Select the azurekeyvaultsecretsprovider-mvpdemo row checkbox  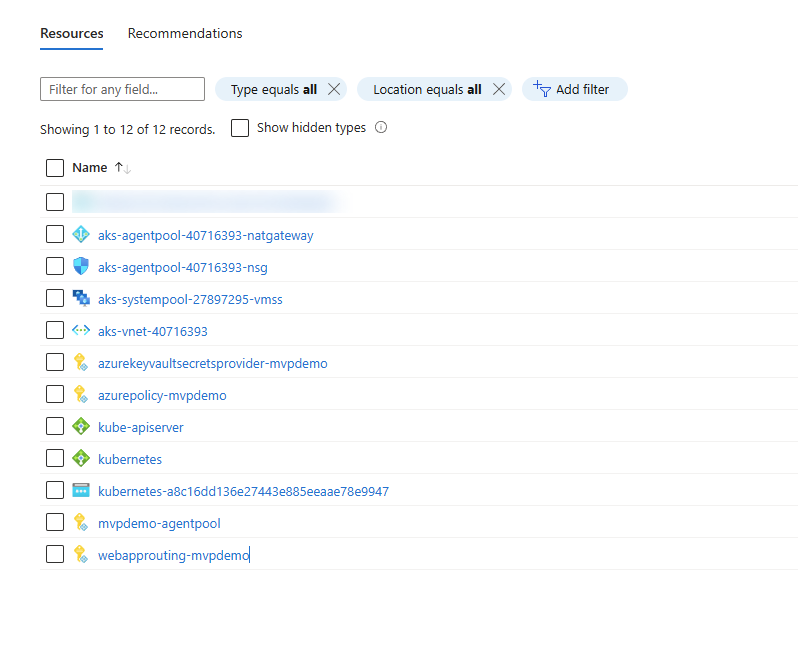click(x=55, y=362)
